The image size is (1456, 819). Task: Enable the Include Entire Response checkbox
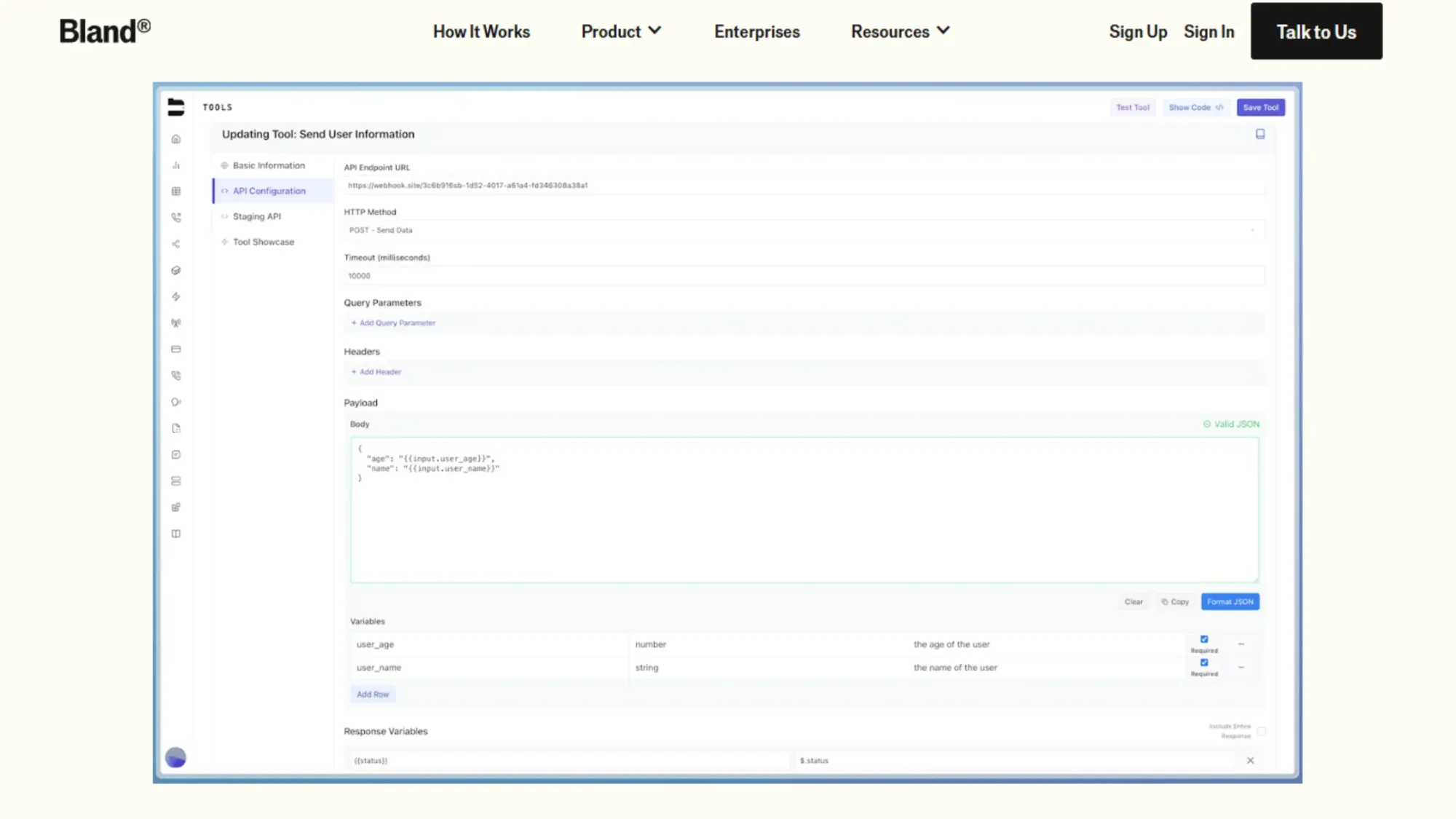pos(1262,731)
